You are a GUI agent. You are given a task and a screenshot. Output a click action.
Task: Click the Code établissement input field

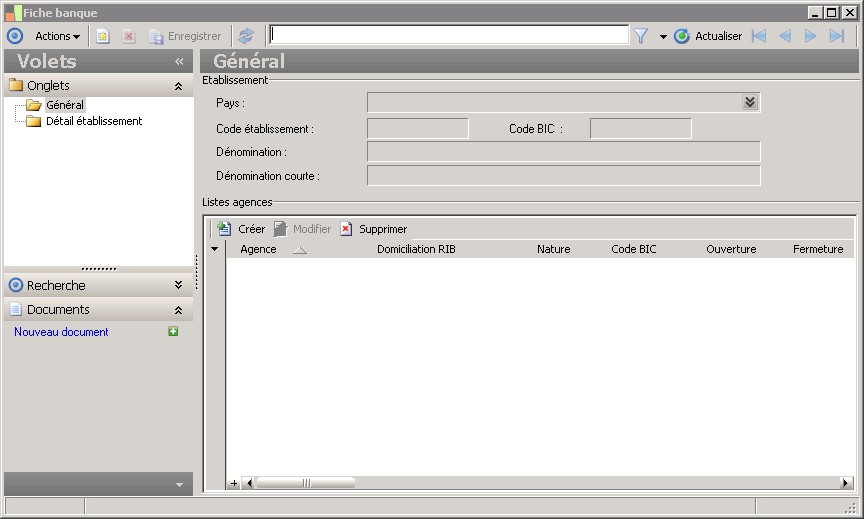point(418,128)
